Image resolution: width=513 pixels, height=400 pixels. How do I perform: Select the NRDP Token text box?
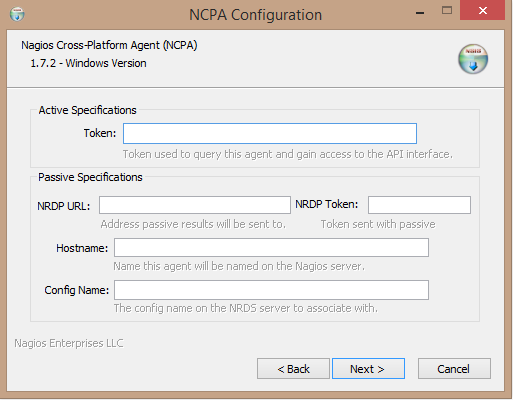click(419, 205)
